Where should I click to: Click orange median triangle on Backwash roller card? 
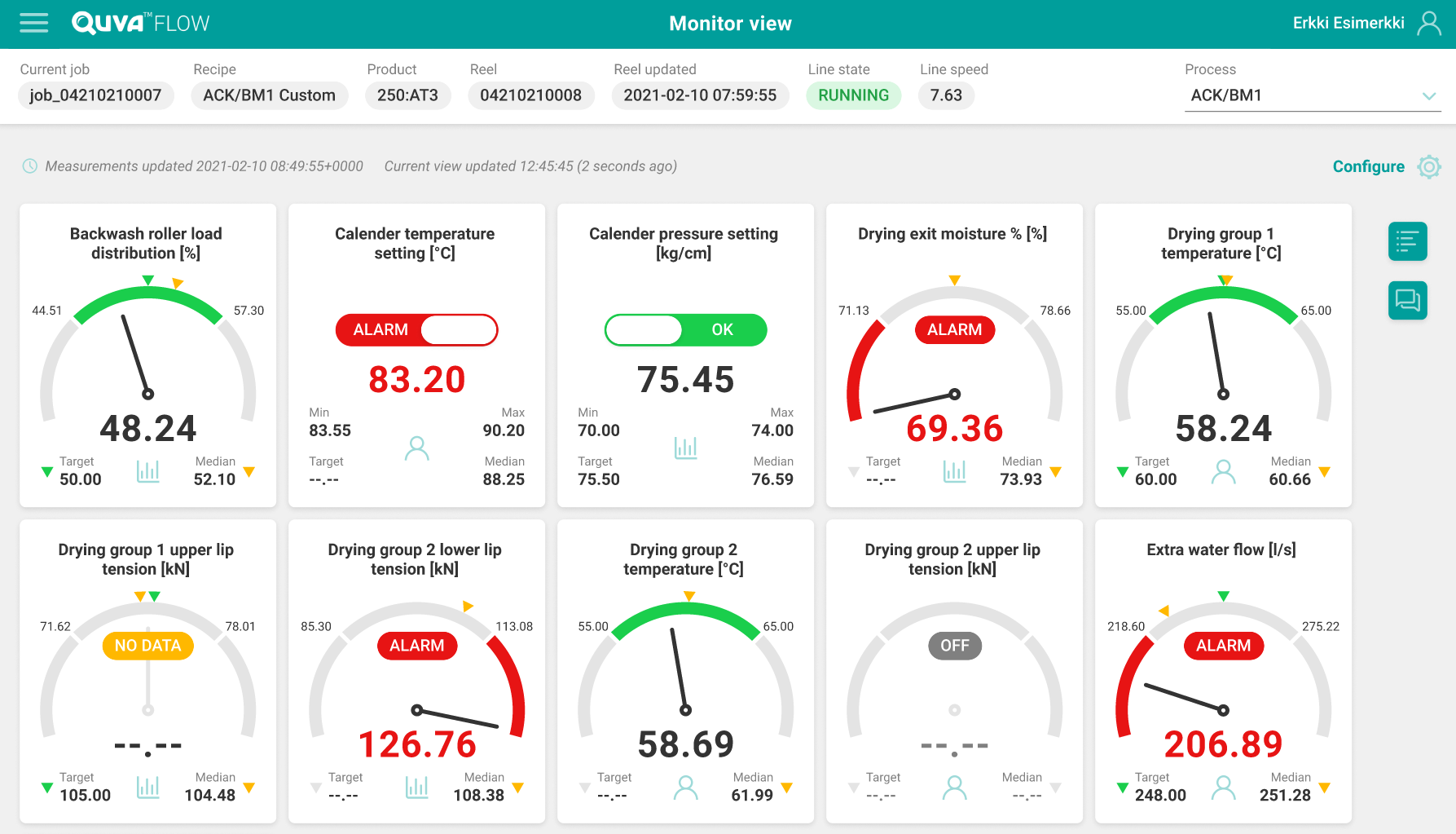coord(249,472)
